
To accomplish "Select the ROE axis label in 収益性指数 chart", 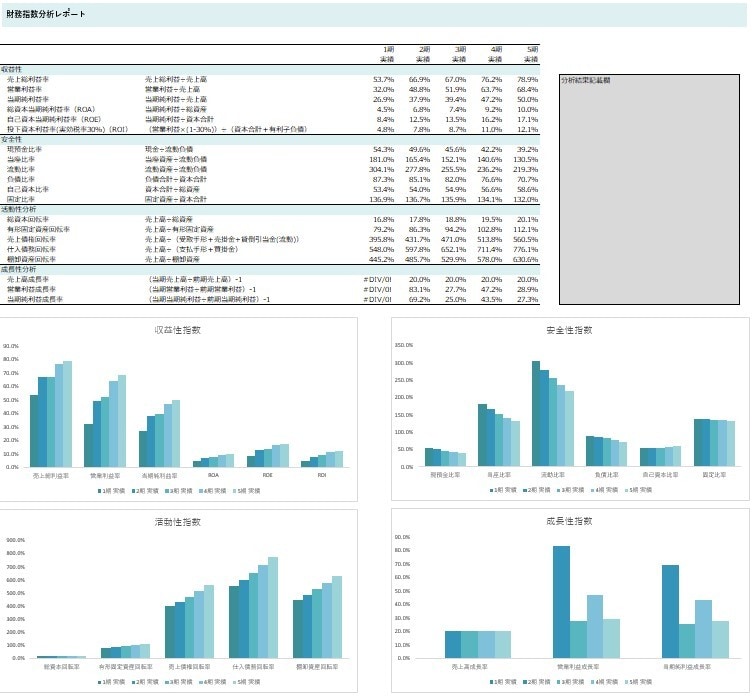I will pos(268,476).
